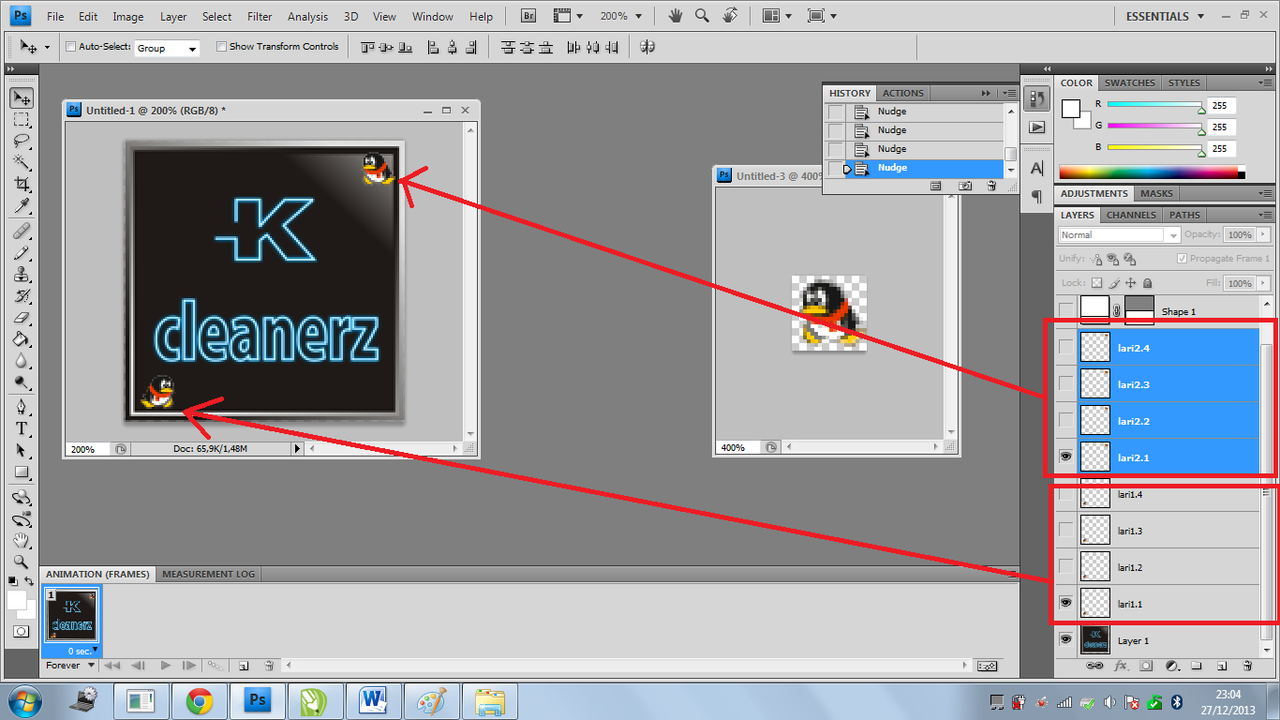The width and height of the screenshot is (1280, 720).
Task: Open the ESSENTIALS workspace switcher
Action: (x=1165, y=16)
